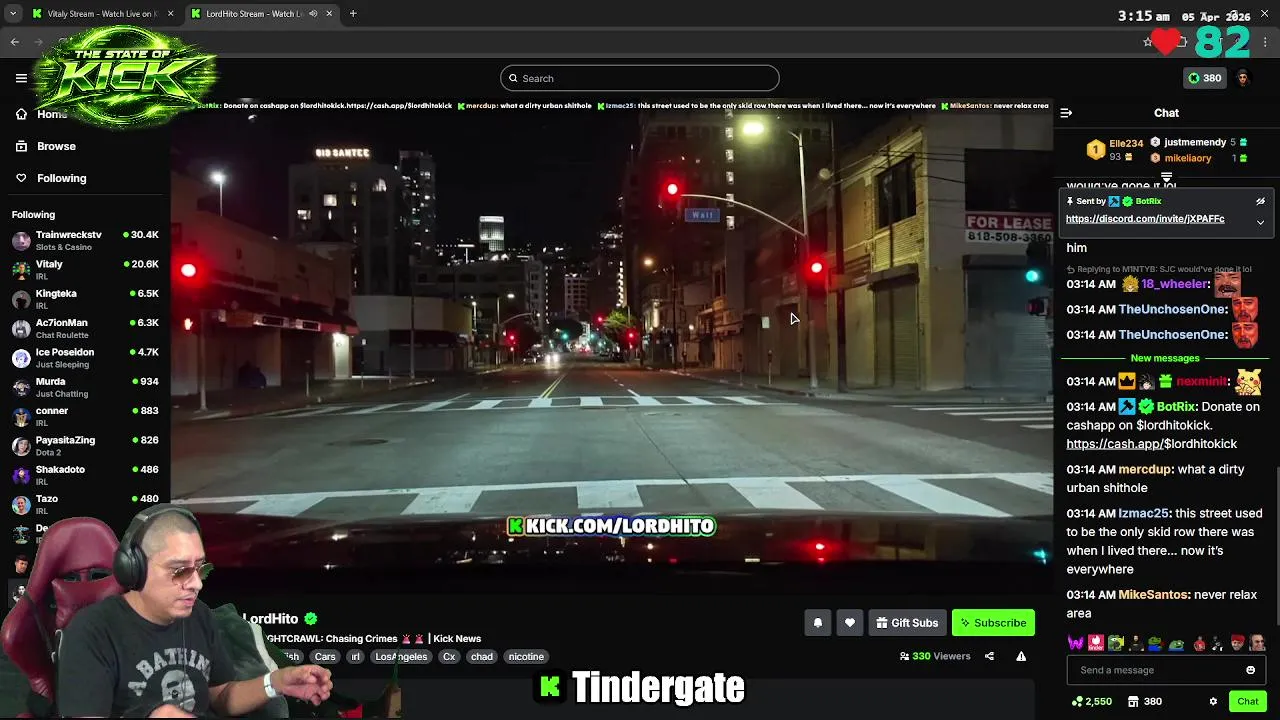Screen dimensions: 1280x720
Task: Open chat settings gear icon
Action: 1213,702
